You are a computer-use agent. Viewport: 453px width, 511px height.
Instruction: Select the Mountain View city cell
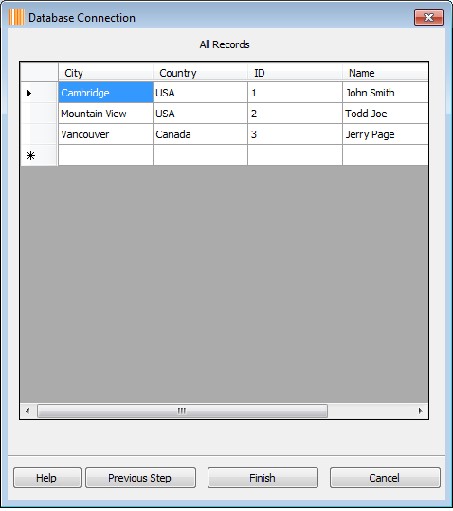106,113
